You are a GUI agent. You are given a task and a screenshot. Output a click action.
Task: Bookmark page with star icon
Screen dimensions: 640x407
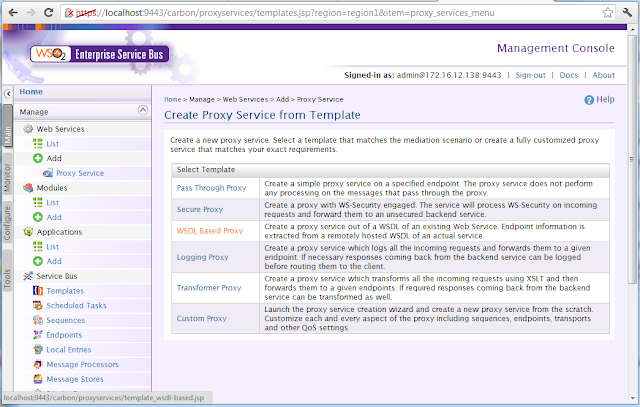[608, 13]
